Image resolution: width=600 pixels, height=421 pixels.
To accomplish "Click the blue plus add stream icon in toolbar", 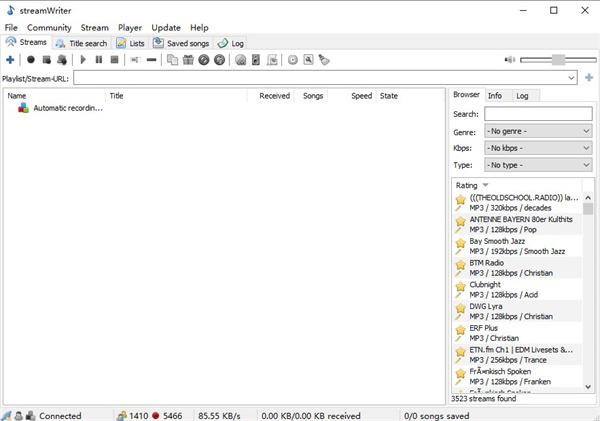I will pos(10,60).
